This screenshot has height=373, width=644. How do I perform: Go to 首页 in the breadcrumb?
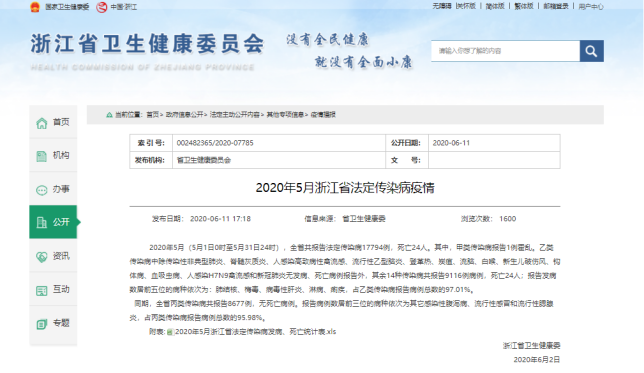click(152, 115)
